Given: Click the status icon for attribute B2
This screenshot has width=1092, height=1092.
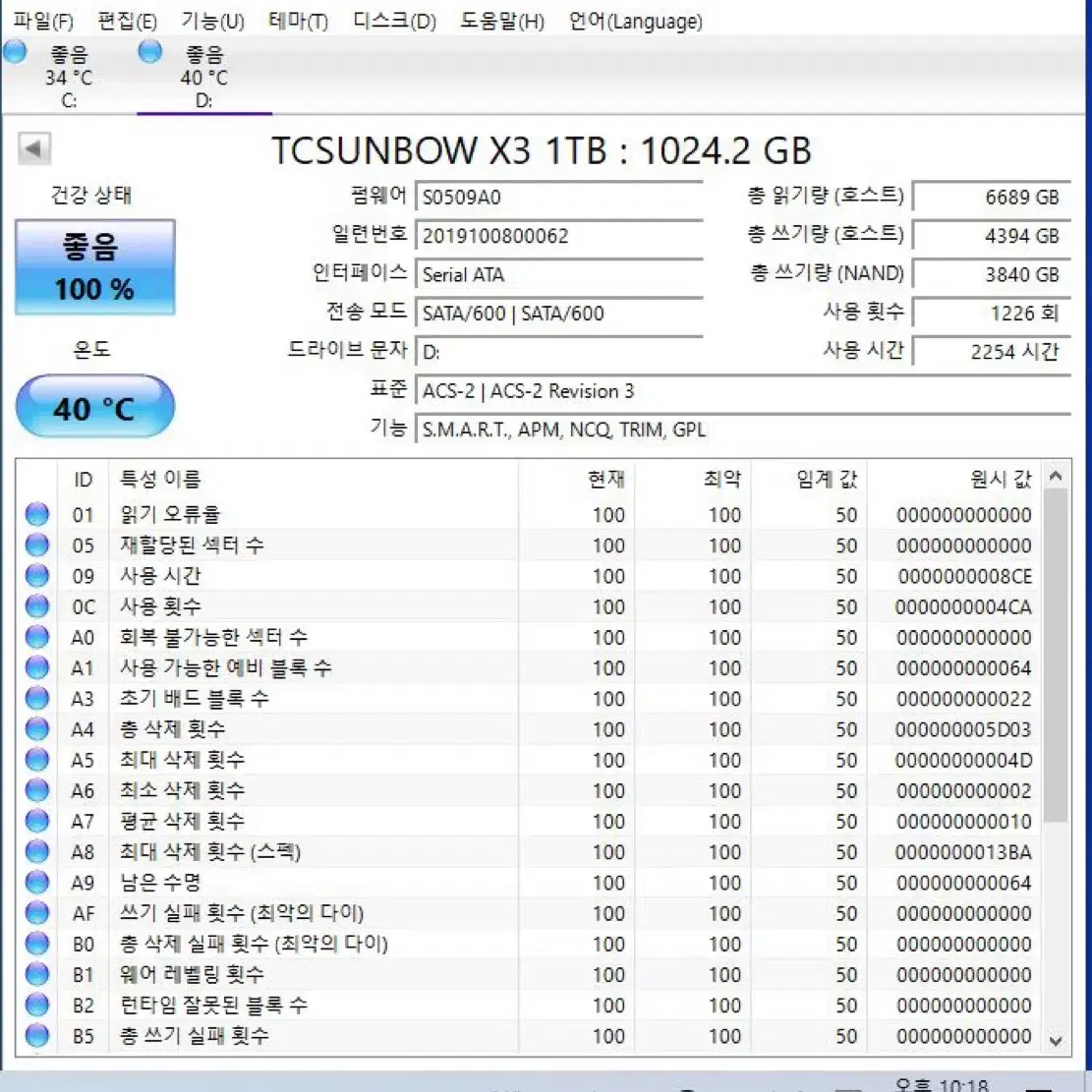Looking at the screenshot, I should (x=37, y=1005).
